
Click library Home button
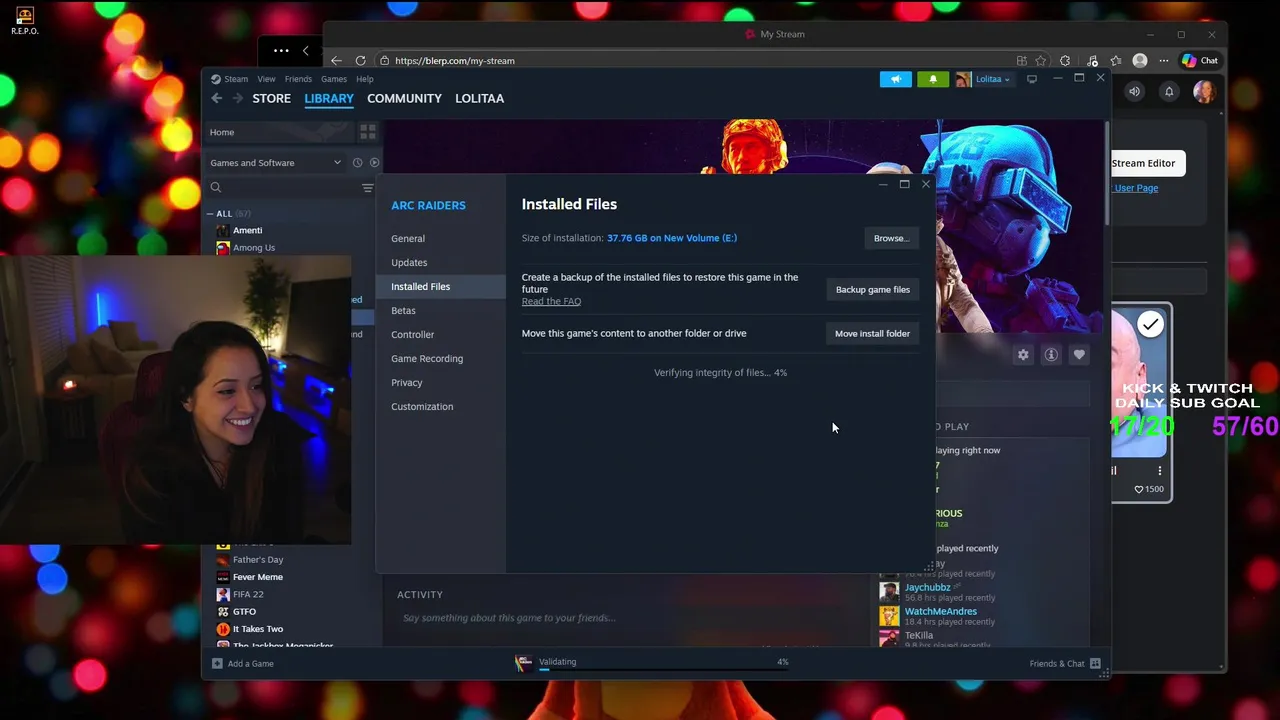[x=280, y=132]
